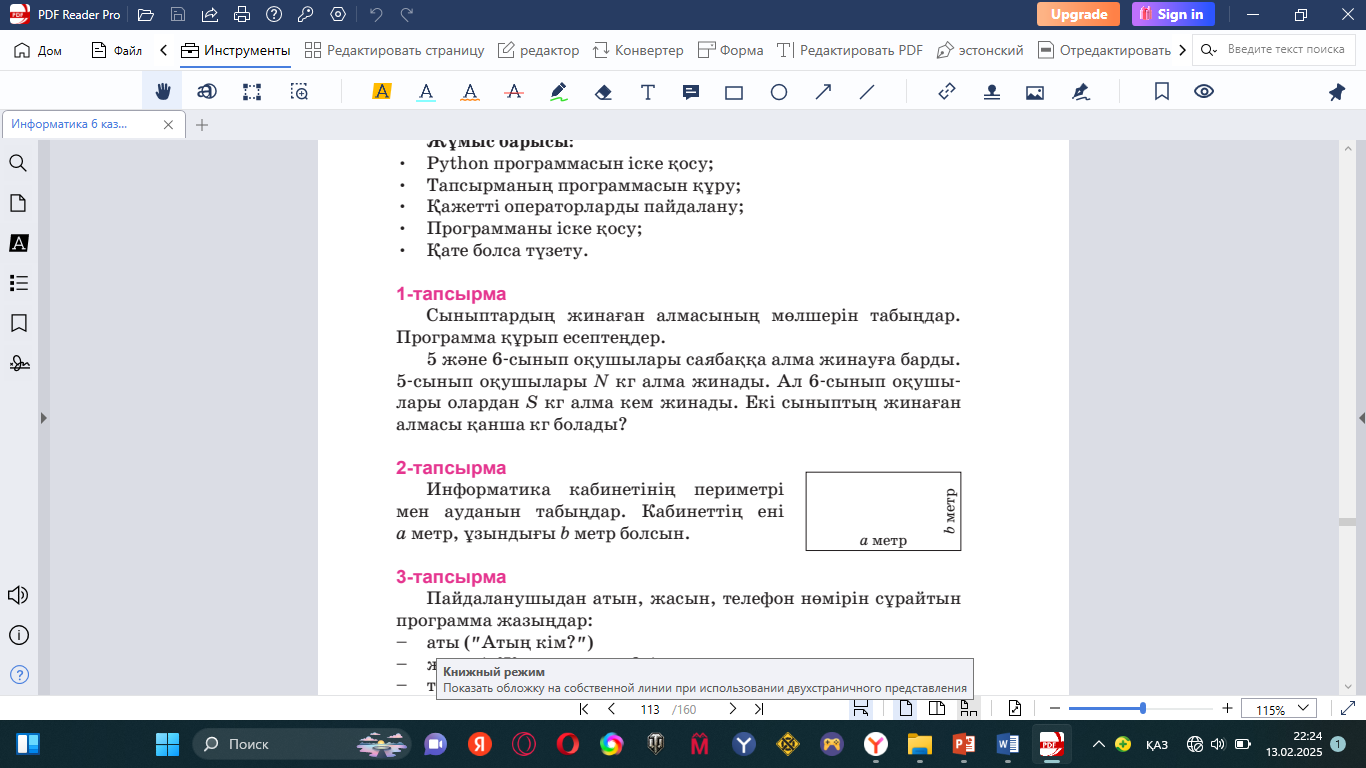Choose the Strikethrough annotation tool

click(514, 92)
